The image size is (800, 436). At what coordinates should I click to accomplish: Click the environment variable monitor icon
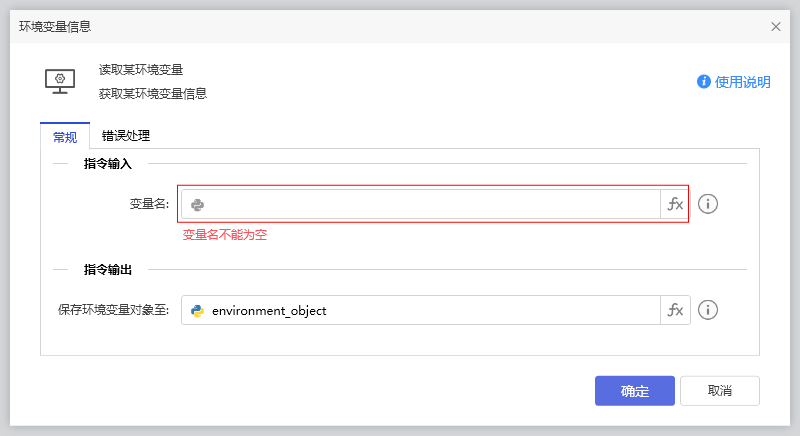60,81
